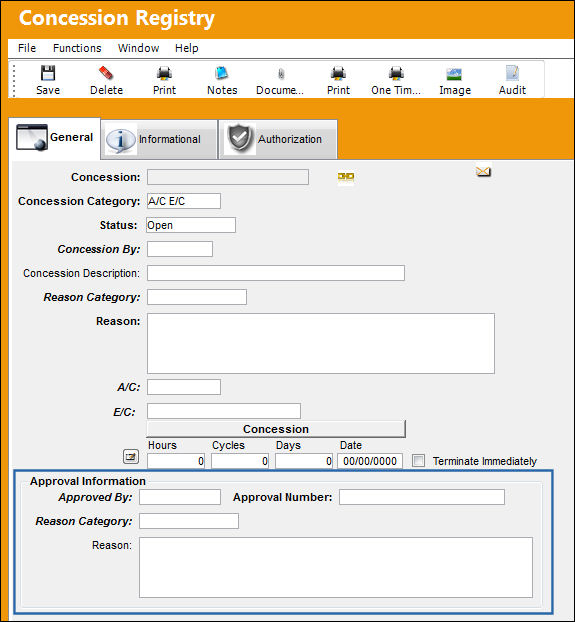Screen dimensions: 575x622
Task: Tick the Terminate Immediately checkbox
Action: coord(418,461)
